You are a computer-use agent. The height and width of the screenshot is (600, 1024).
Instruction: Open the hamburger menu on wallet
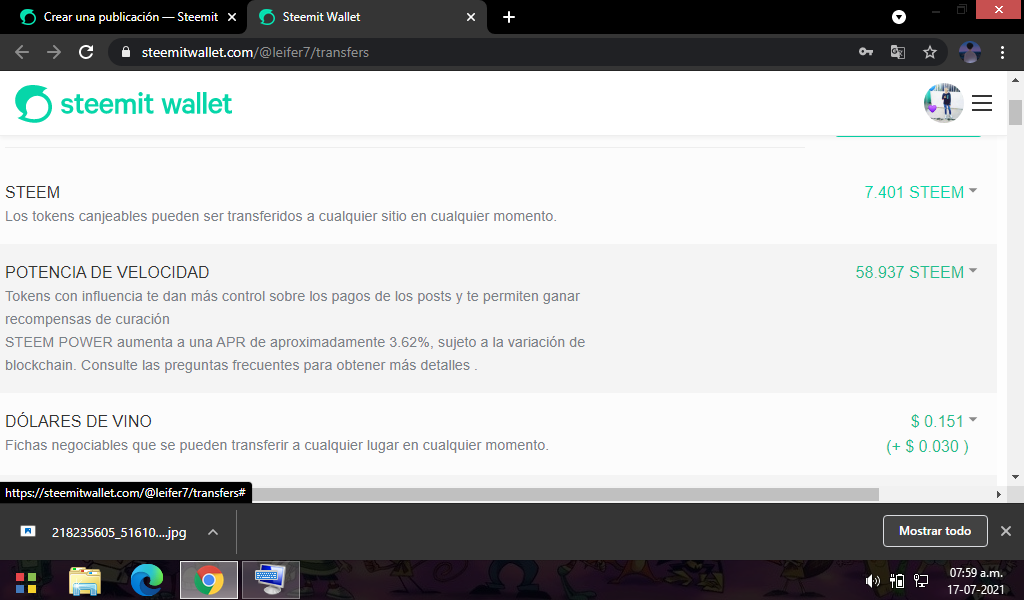click(982, 103)
